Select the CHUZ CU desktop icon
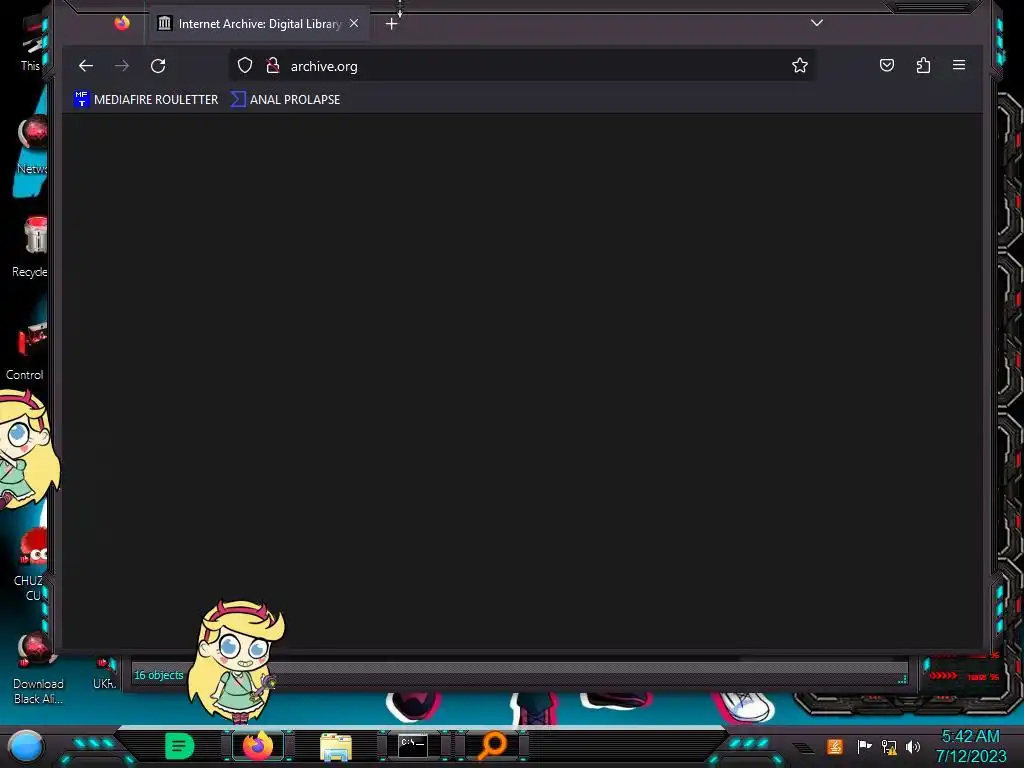 coord(30,566)
